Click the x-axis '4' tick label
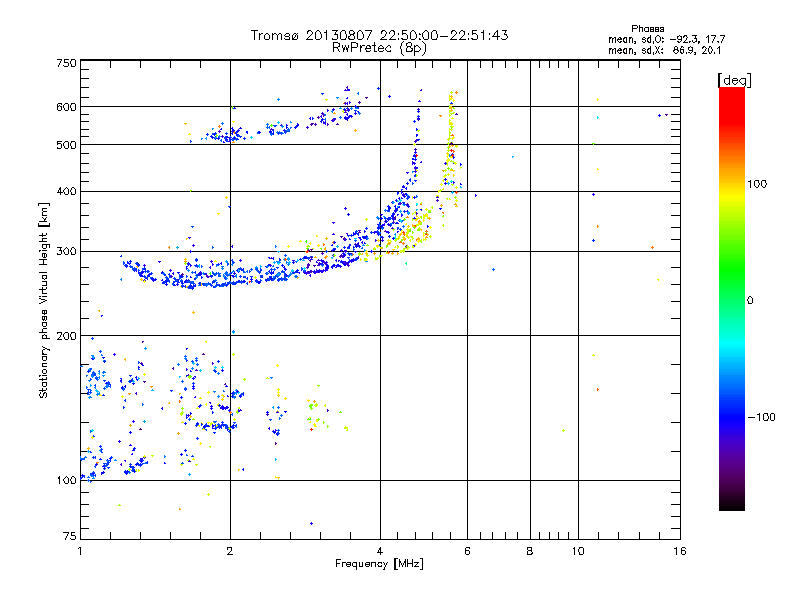Image resolution: width=800 pixels, height=600 pixels. click(x=380, y=551)
